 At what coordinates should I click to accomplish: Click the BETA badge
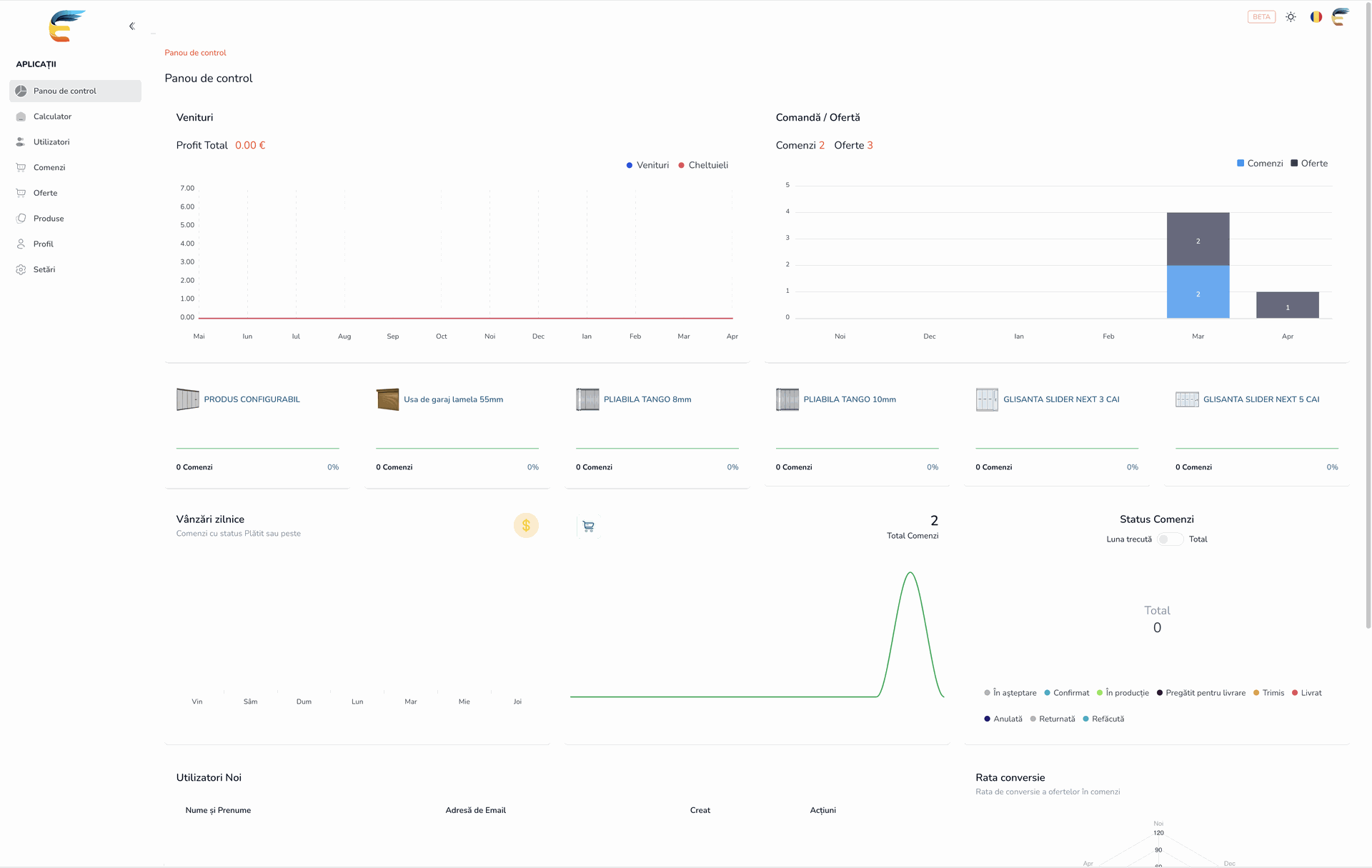1261,17
